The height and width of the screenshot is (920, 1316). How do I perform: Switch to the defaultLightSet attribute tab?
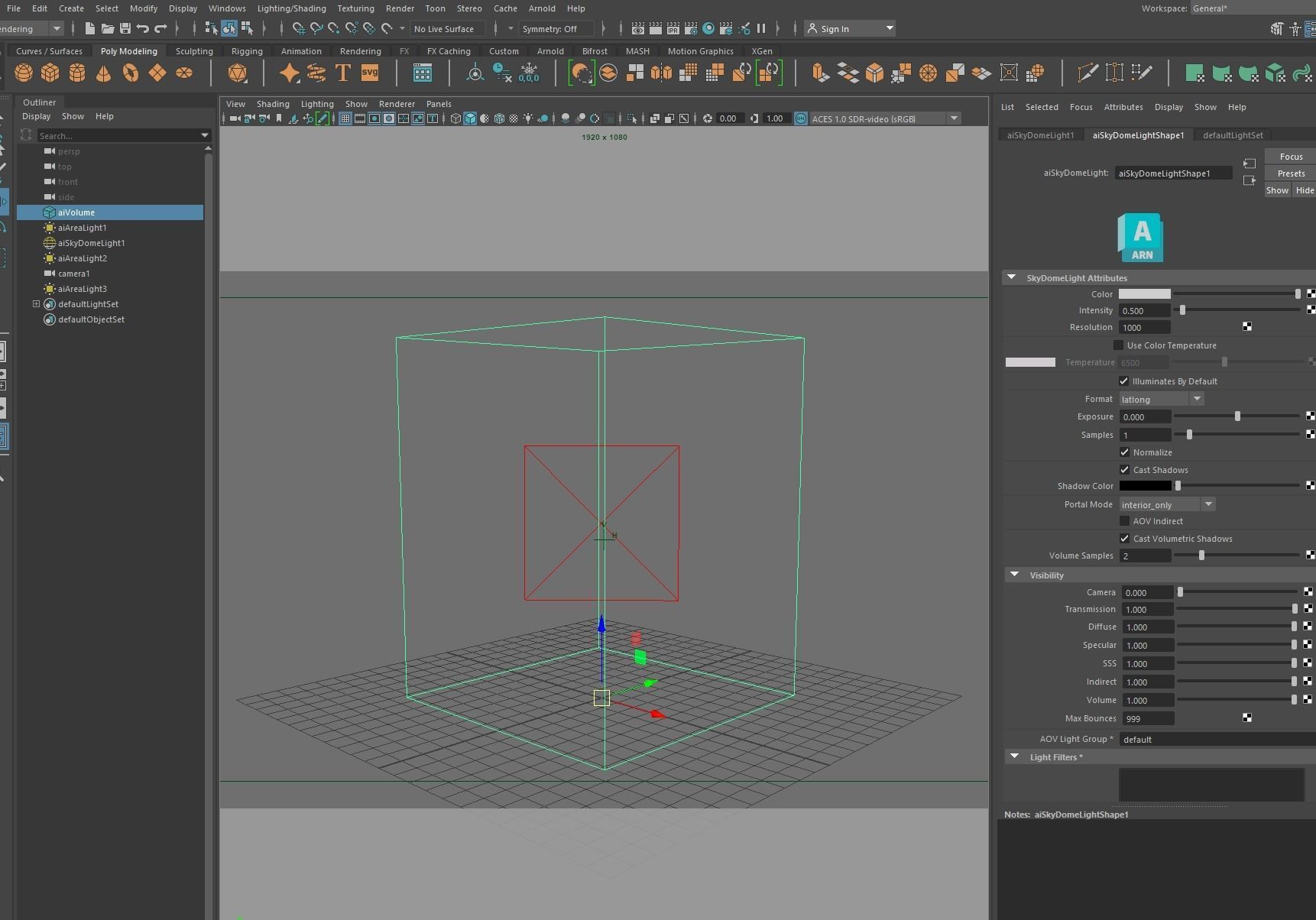[1233, 135]
